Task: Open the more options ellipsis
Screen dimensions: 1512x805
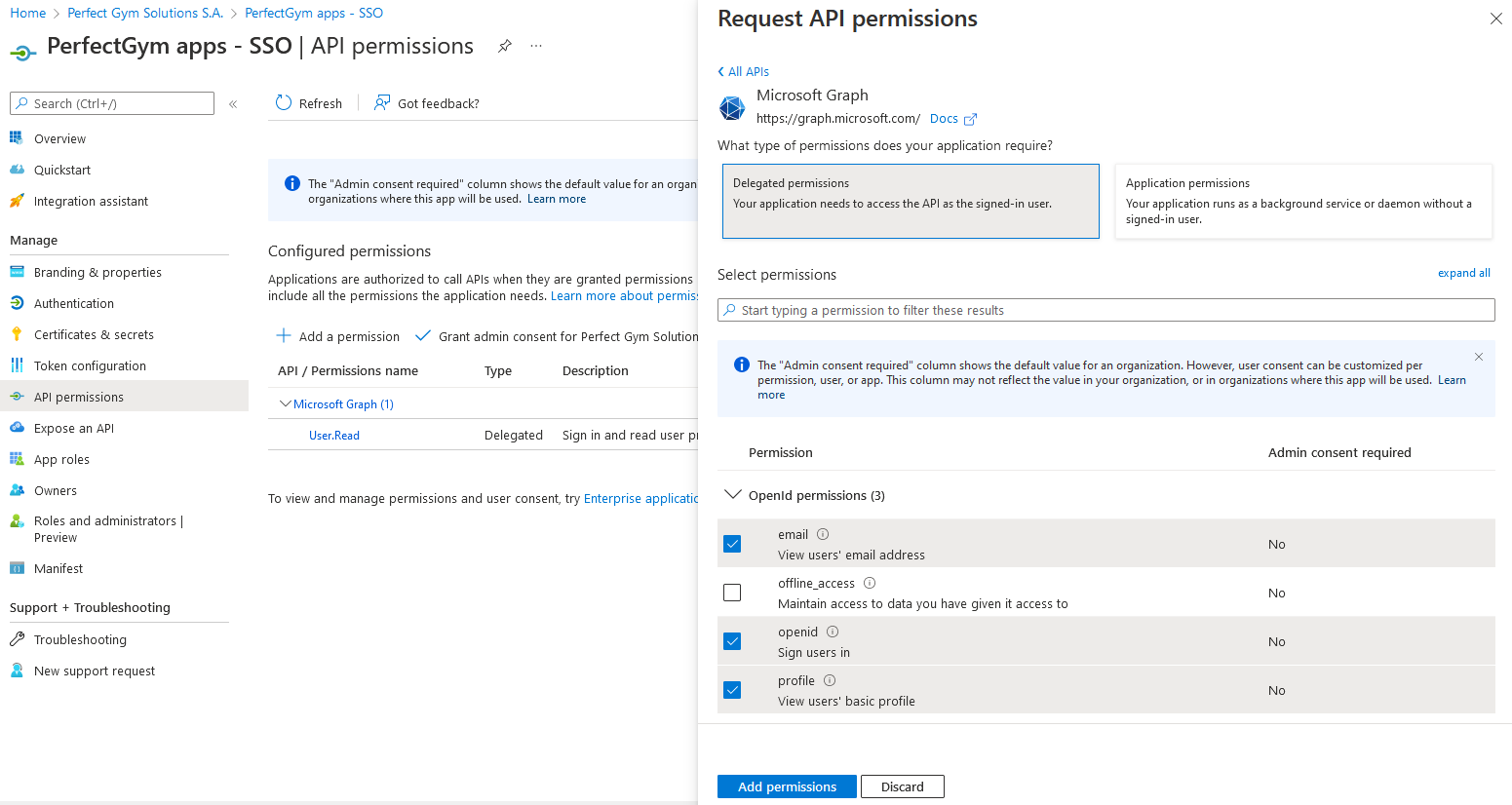Action: (x=536, y=46)
